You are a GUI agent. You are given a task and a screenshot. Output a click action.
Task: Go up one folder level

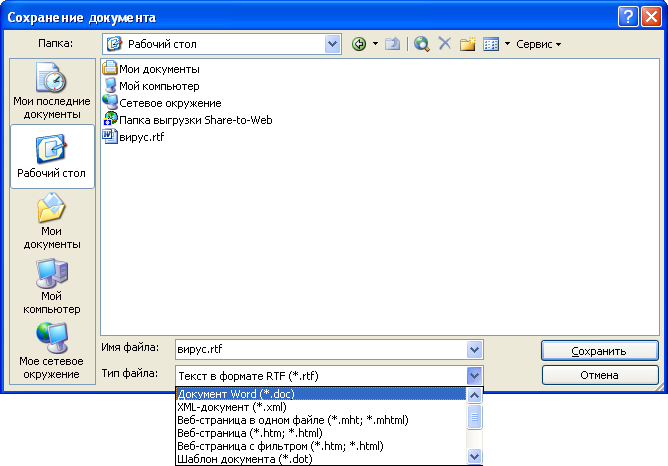point(392,44)
